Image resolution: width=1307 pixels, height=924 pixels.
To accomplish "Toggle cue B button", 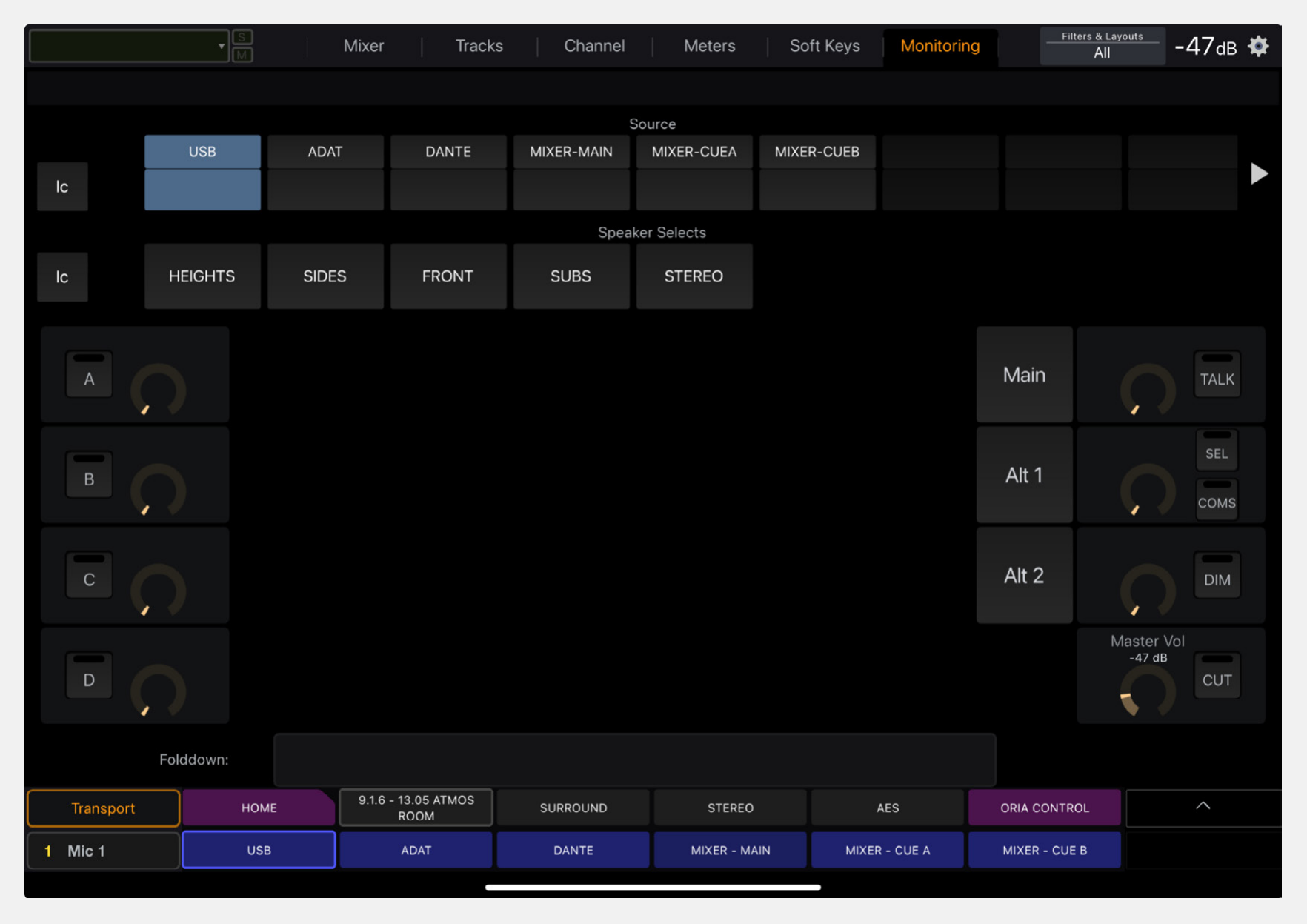I will pyautogui.click(x=89, y=475).
